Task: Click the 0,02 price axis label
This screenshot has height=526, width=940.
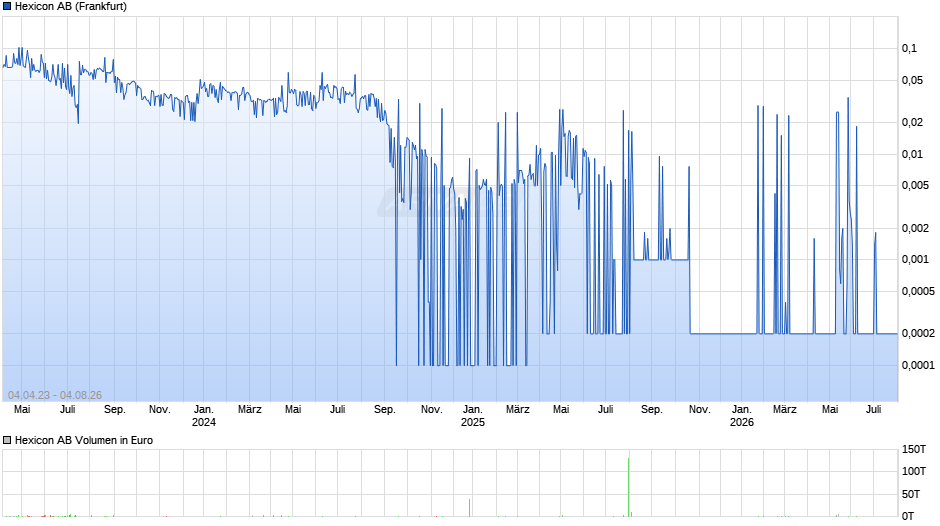Action: (912, 122)
